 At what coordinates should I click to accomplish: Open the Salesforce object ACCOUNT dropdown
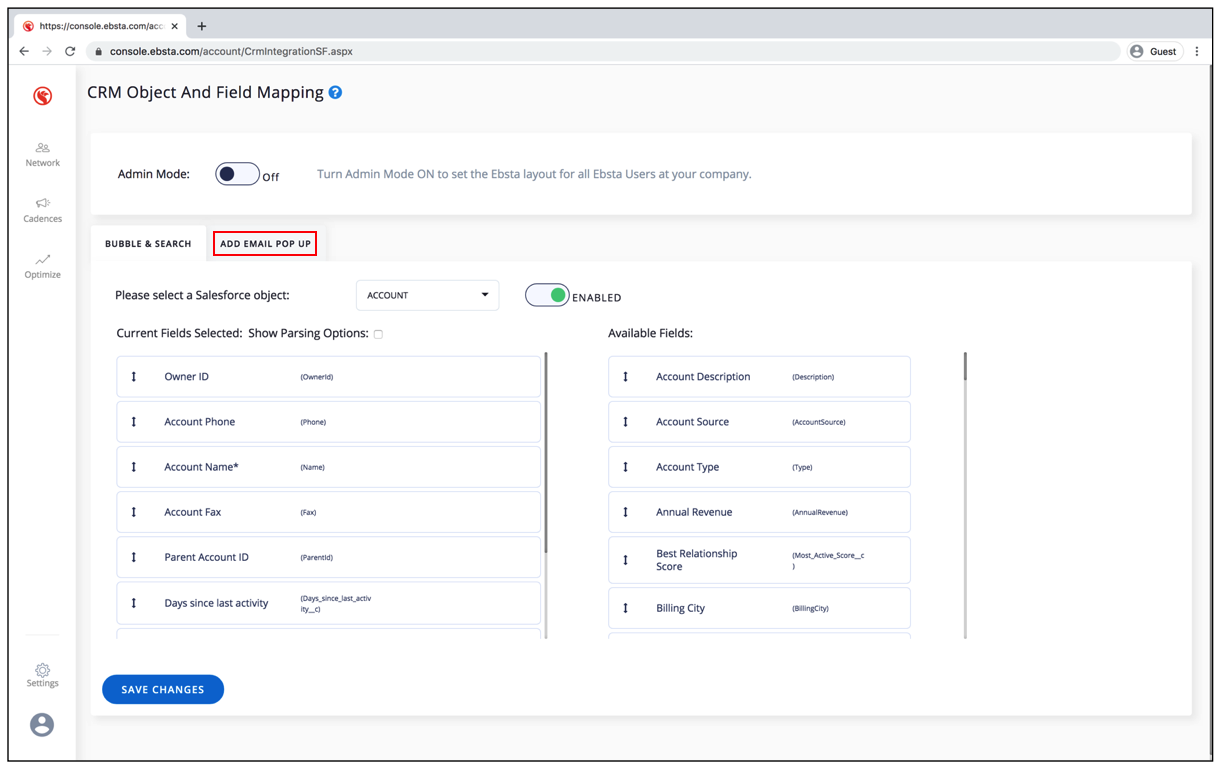click(427, 295)
